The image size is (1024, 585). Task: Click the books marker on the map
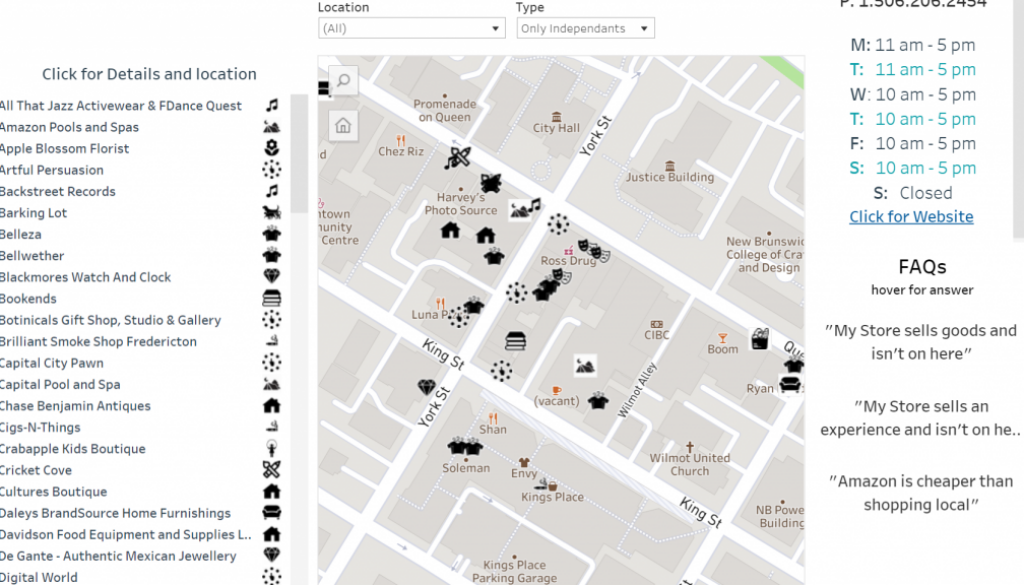point(516,341)
